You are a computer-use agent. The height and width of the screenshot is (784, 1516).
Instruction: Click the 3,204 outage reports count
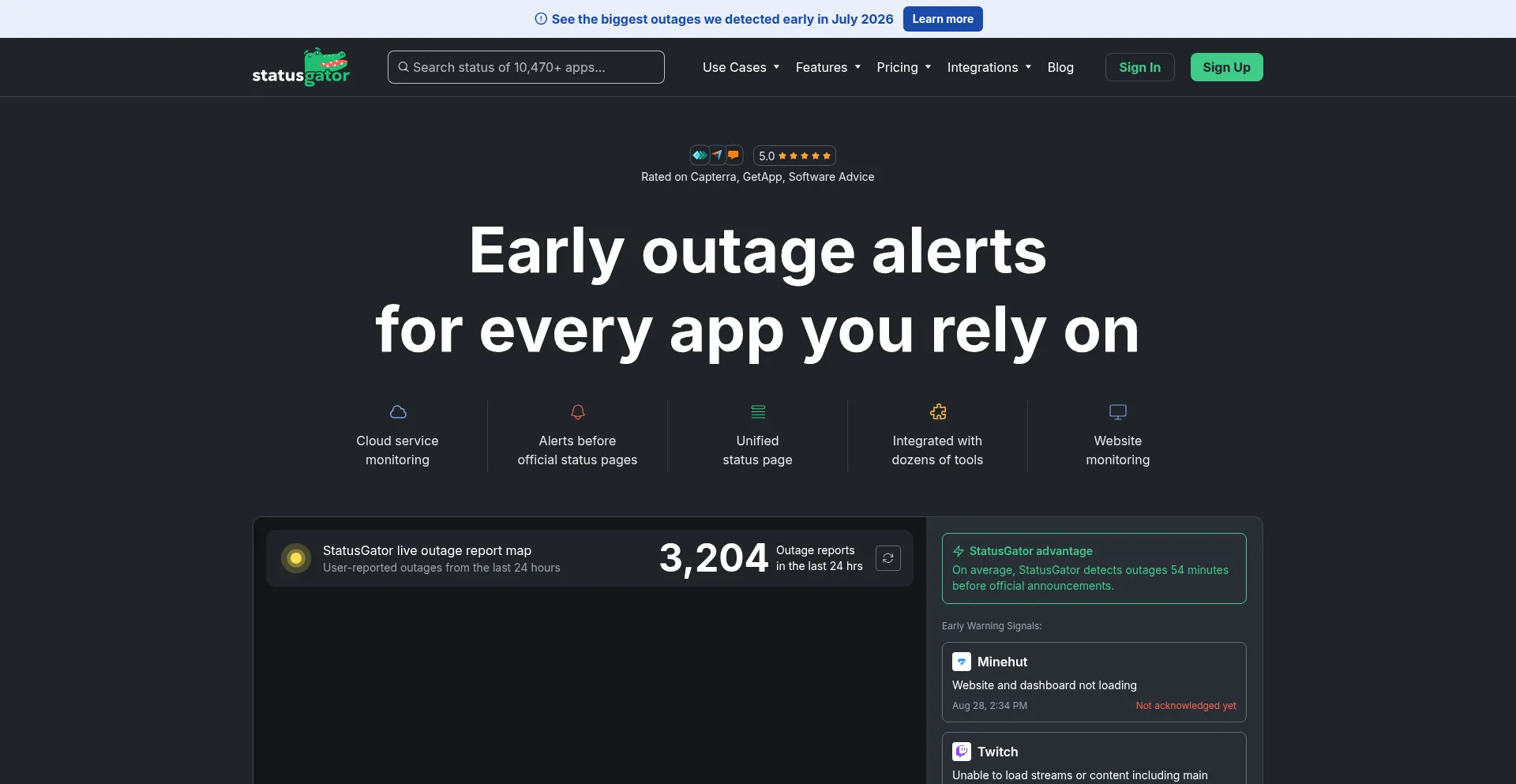pyautogui.click(x=714, y=558)
